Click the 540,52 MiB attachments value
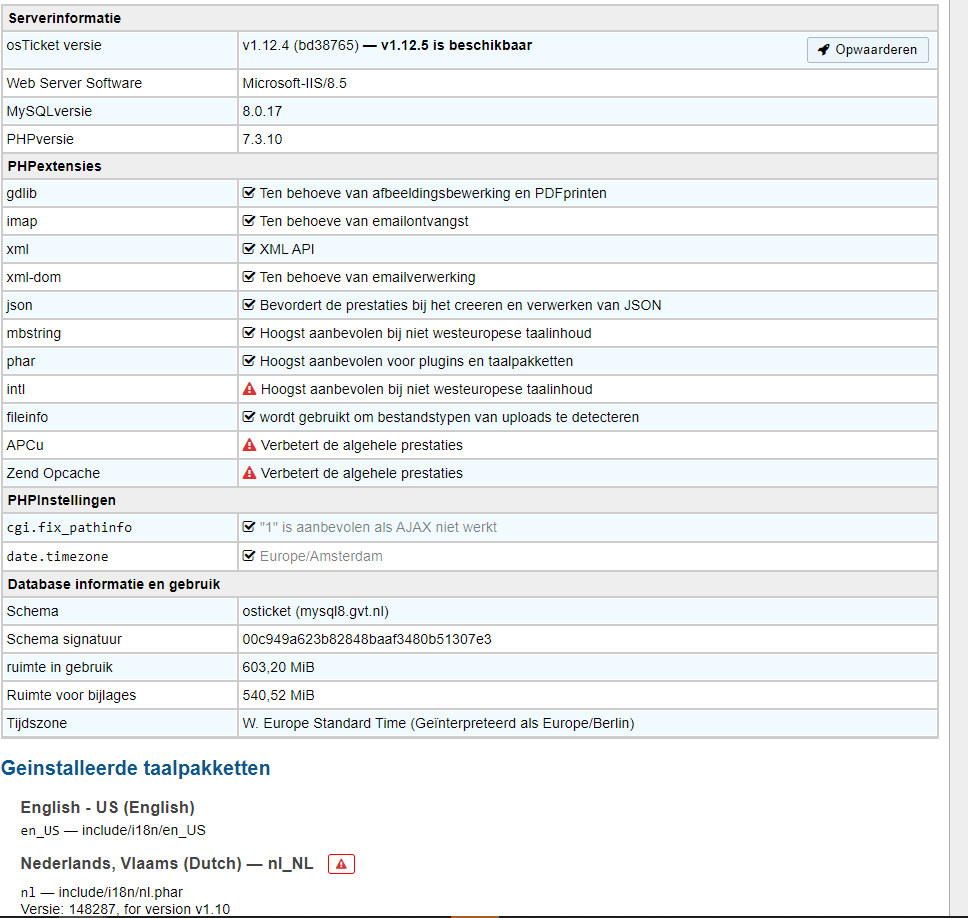Viewport: 968px width, 918px height. (278, 695)
